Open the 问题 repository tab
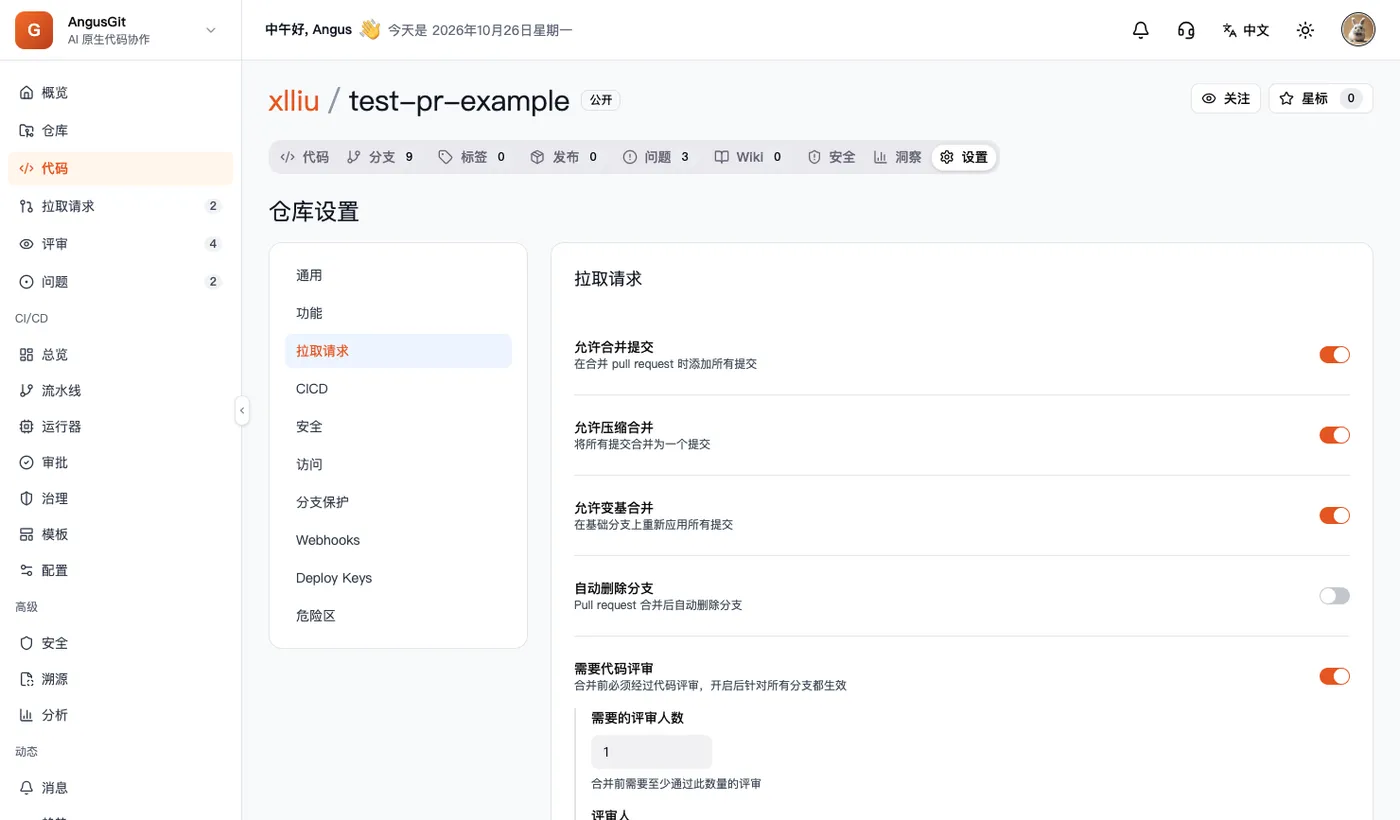The height and width of the screenshot is (820, 1400). [x=657, y=157]
